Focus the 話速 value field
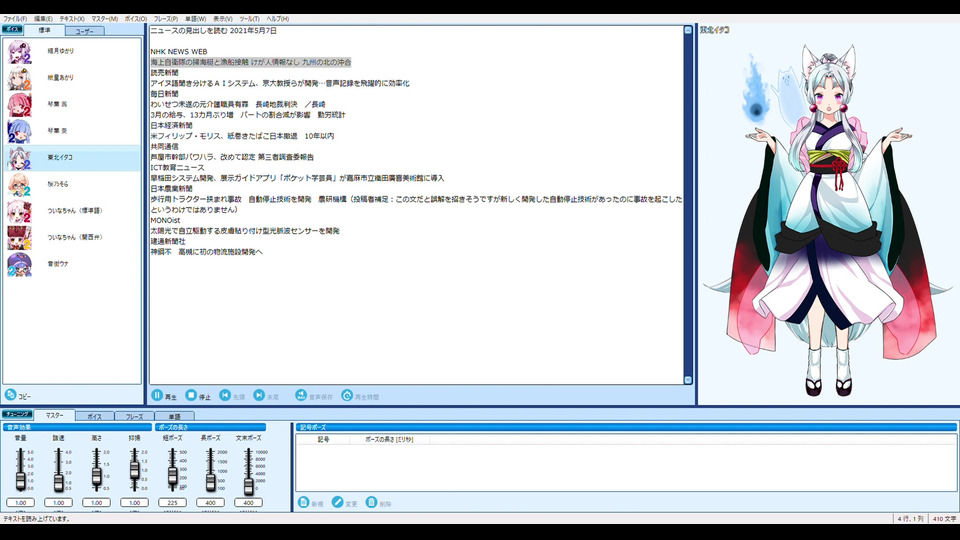 click(x=58, y=503)
